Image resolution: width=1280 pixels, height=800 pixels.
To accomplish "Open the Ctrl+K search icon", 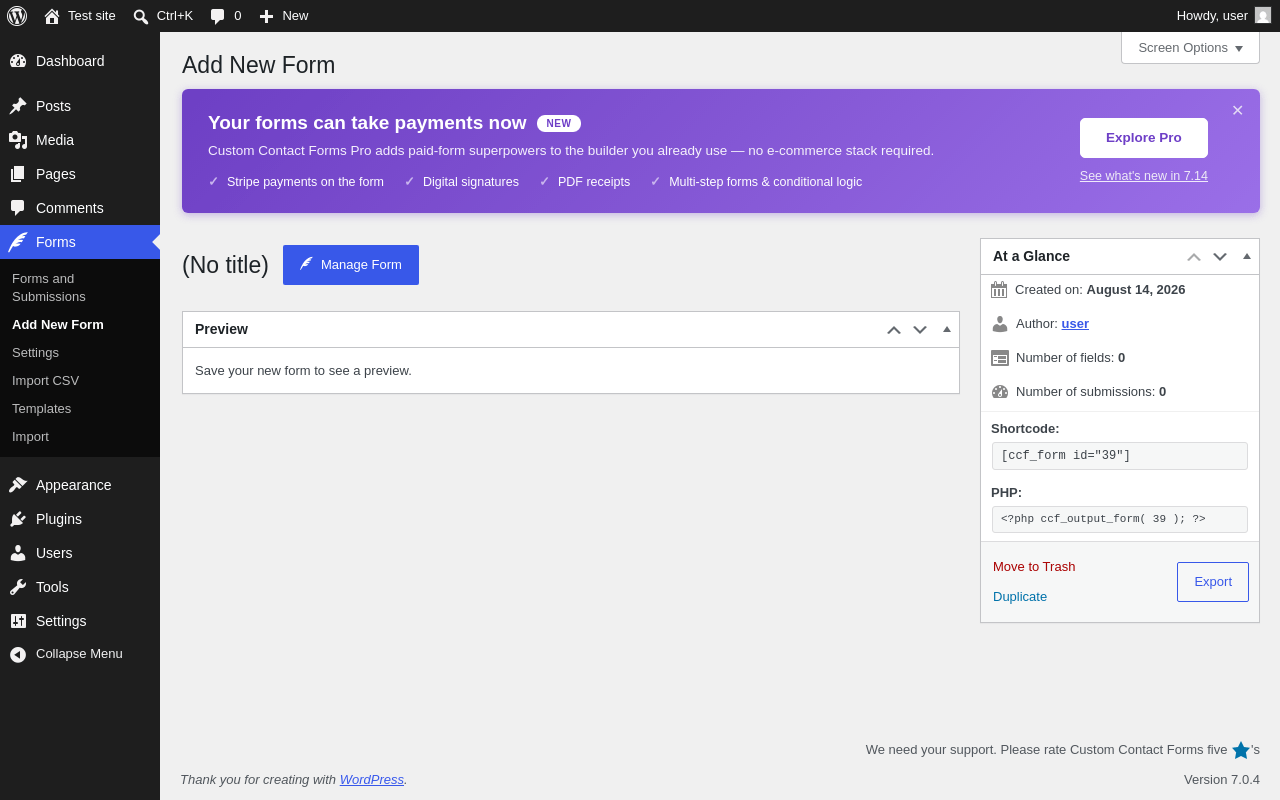I will coord(141,16).
